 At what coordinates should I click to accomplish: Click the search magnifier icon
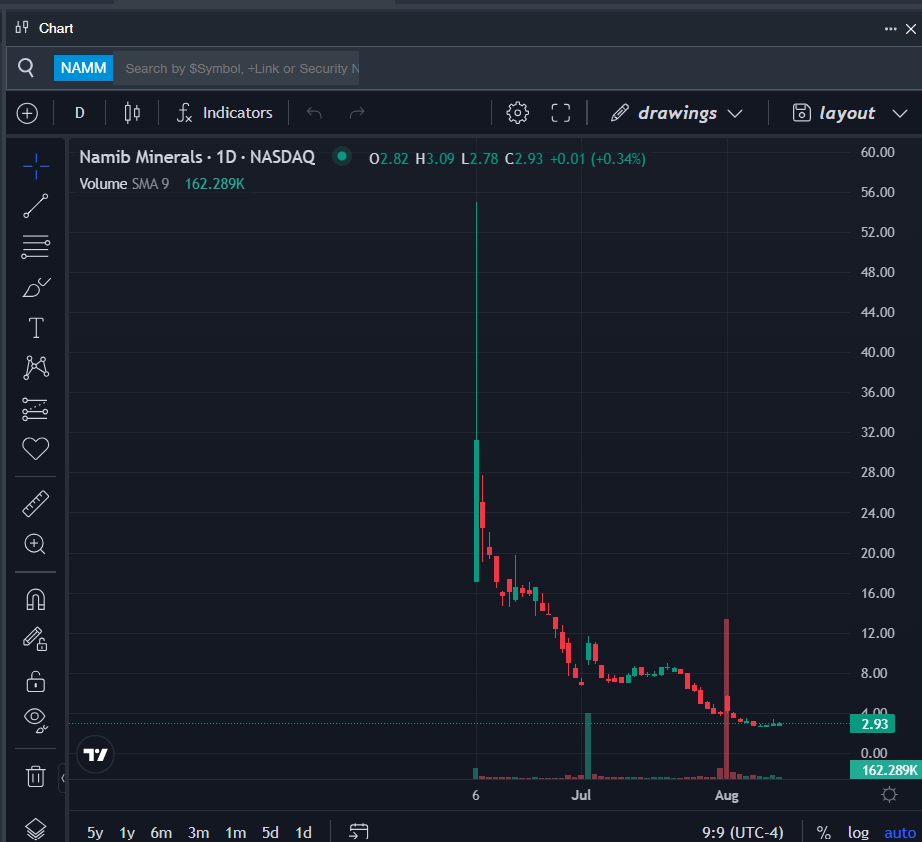click(x=26, y=68)
